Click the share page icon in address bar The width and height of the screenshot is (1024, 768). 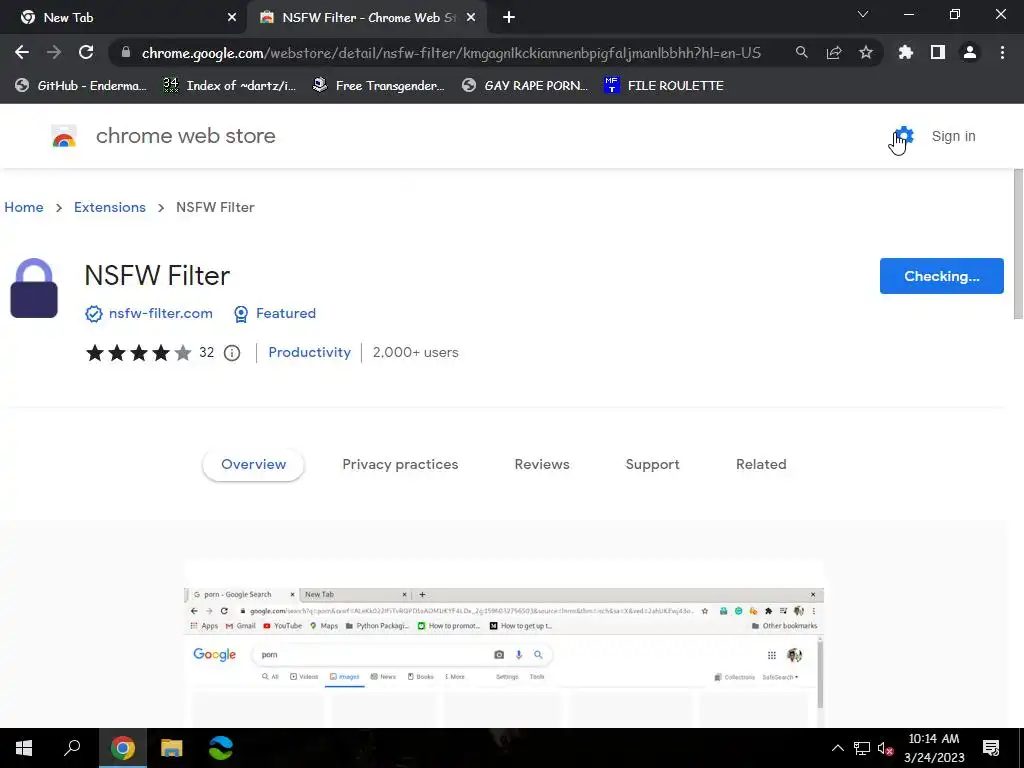coord(833,52)
